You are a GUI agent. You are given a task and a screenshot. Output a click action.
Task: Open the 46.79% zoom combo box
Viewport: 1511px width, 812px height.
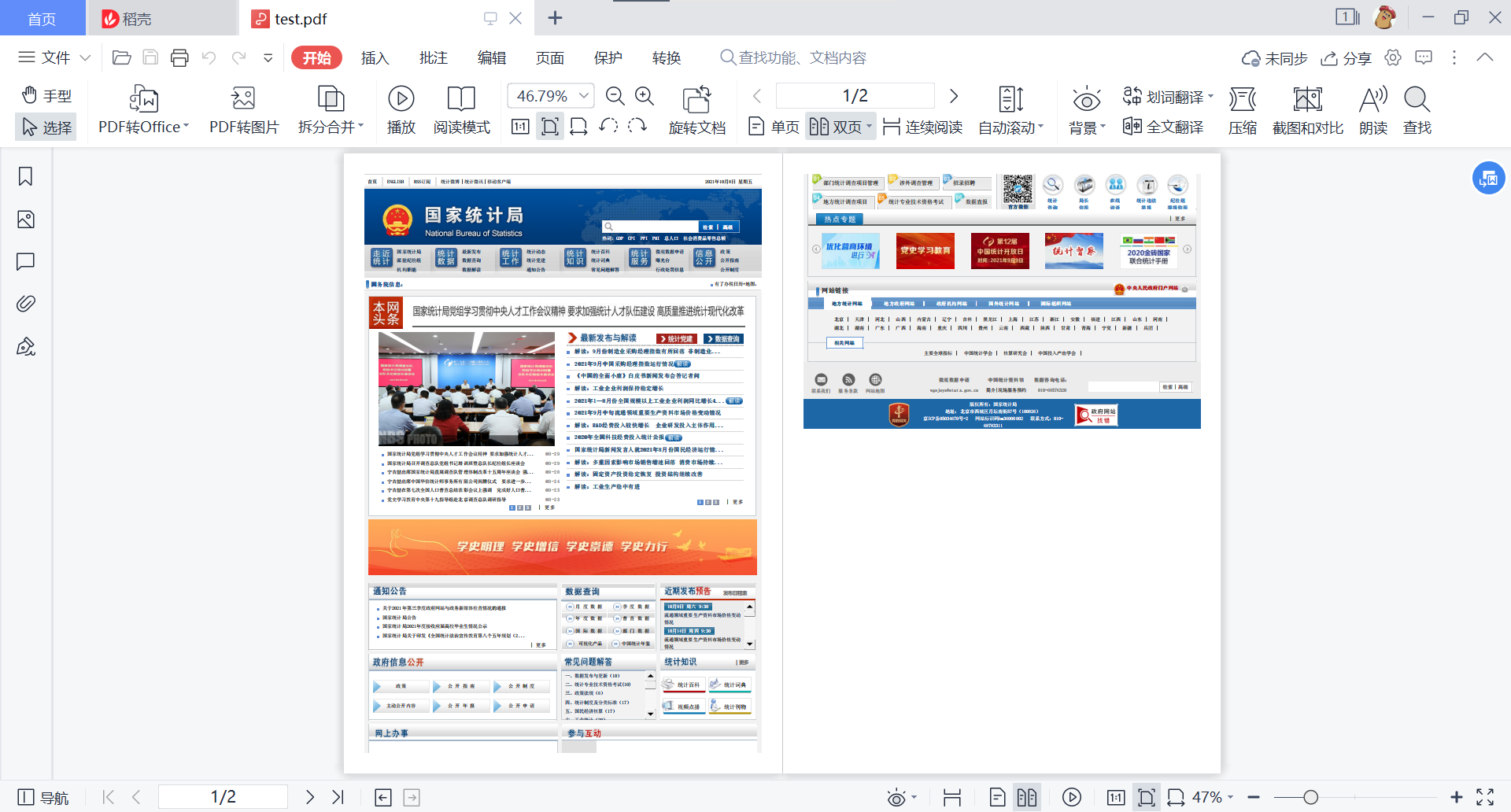(x=550, y=96)
